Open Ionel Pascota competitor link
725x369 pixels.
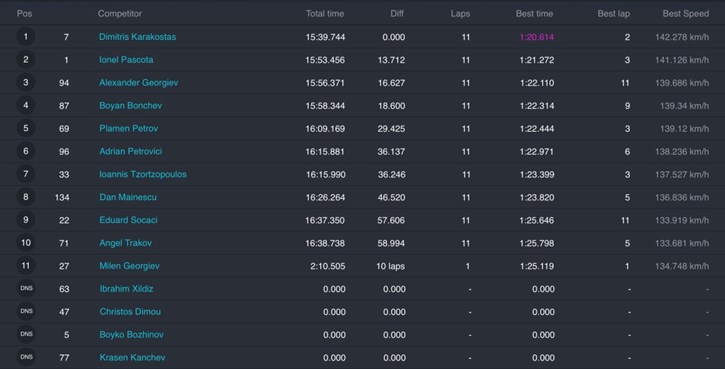[126, 60]
